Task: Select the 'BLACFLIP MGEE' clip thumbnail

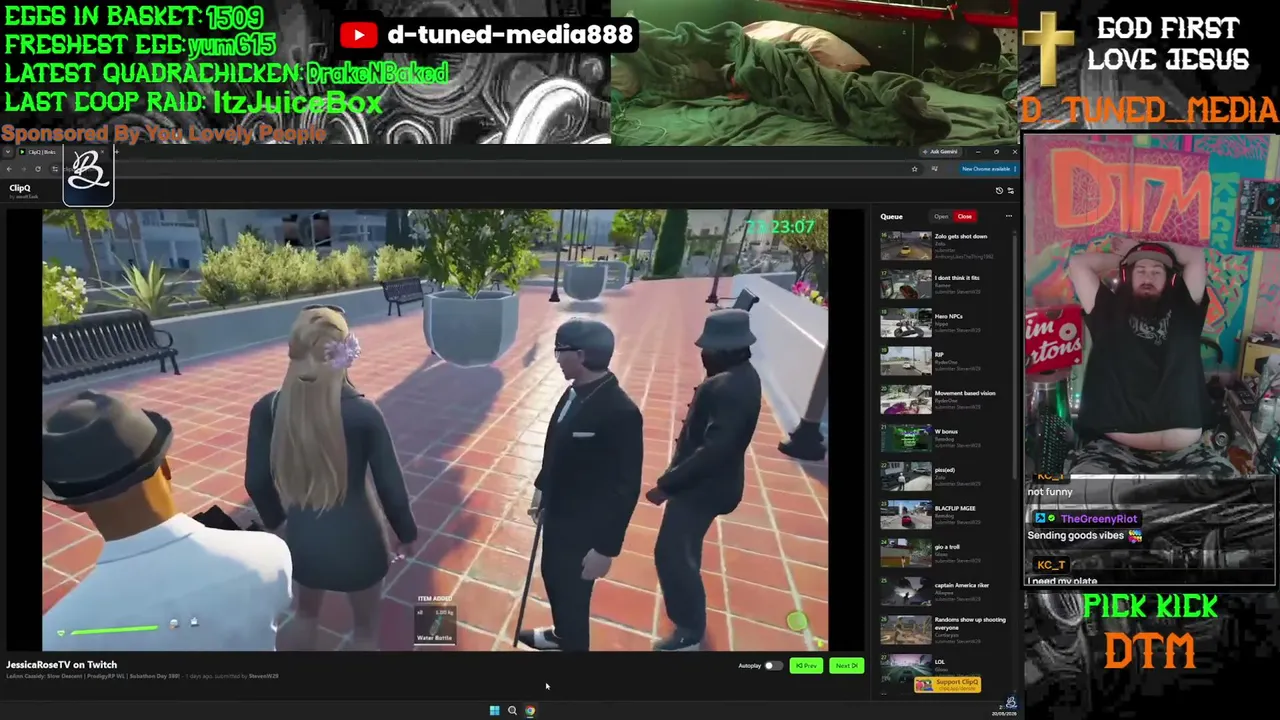Action: [x=905, y=516]
